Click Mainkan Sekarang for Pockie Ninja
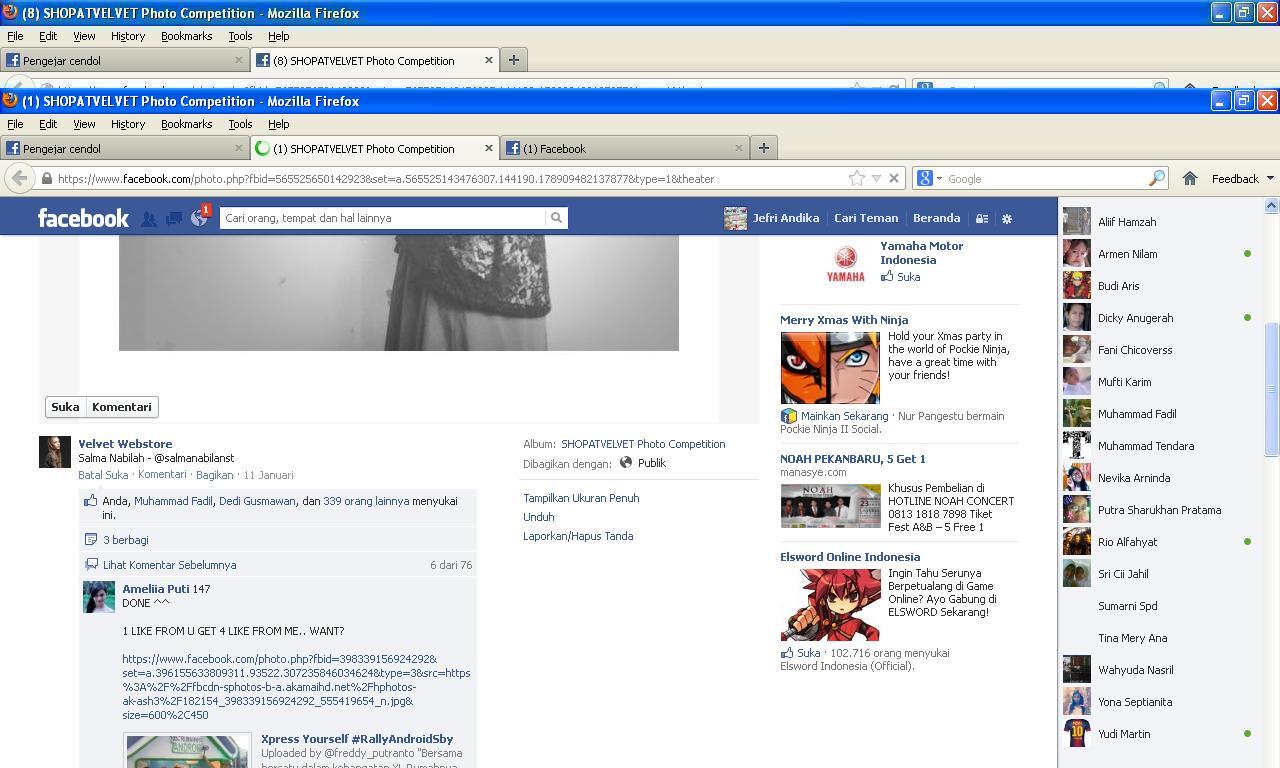 click(844, 416)
